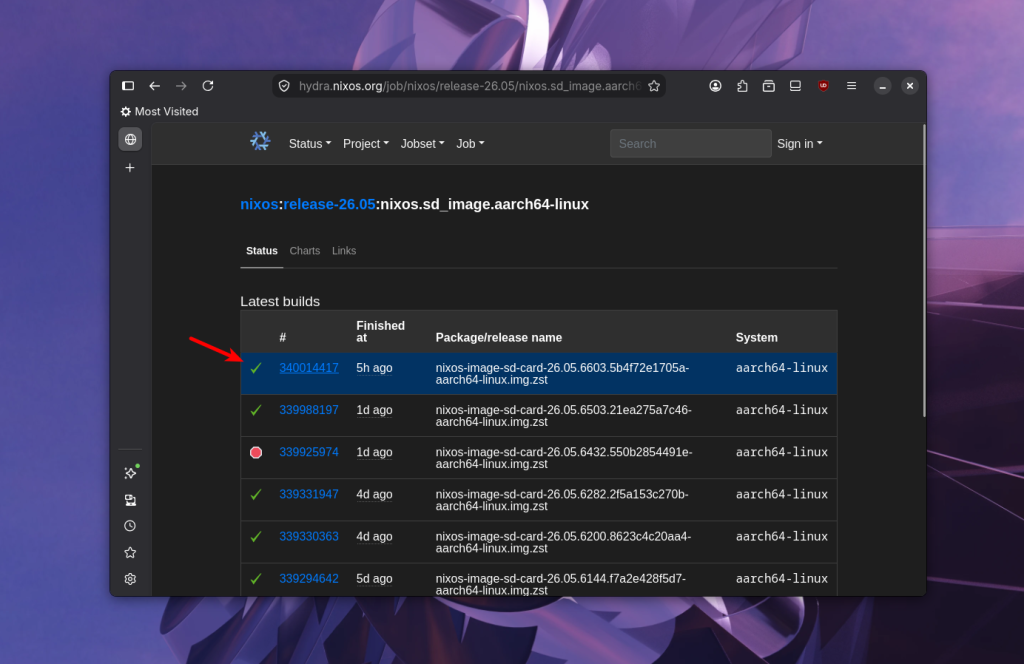Viewport: 1024px width, 664px height.
Task: Expand the Project dropdown menu
Action: pos(366,144)
